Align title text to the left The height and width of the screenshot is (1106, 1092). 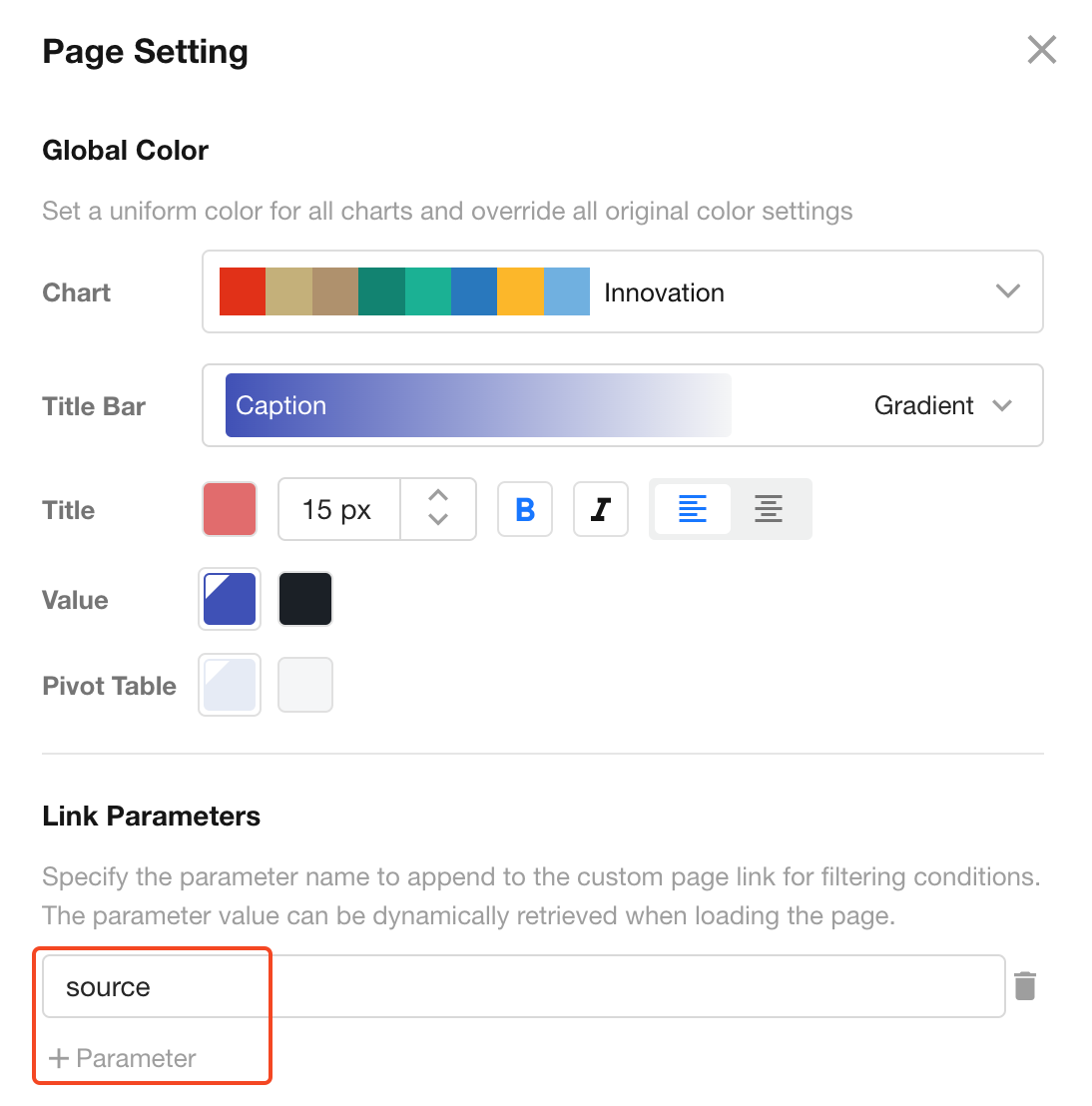click(x=692, y=509)
